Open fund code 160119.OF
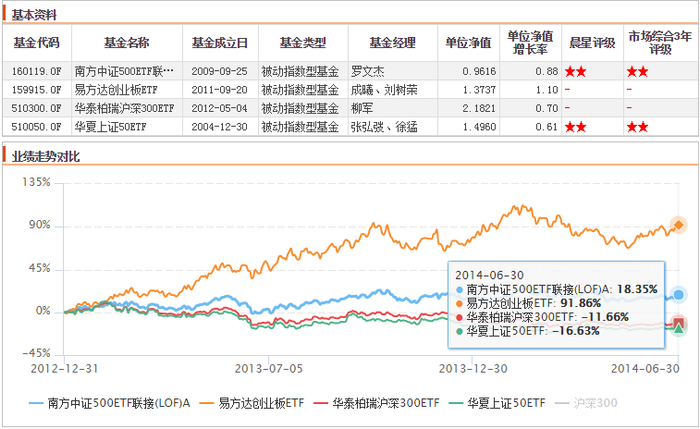The image size is (700, 429). (x=37, y=71)
